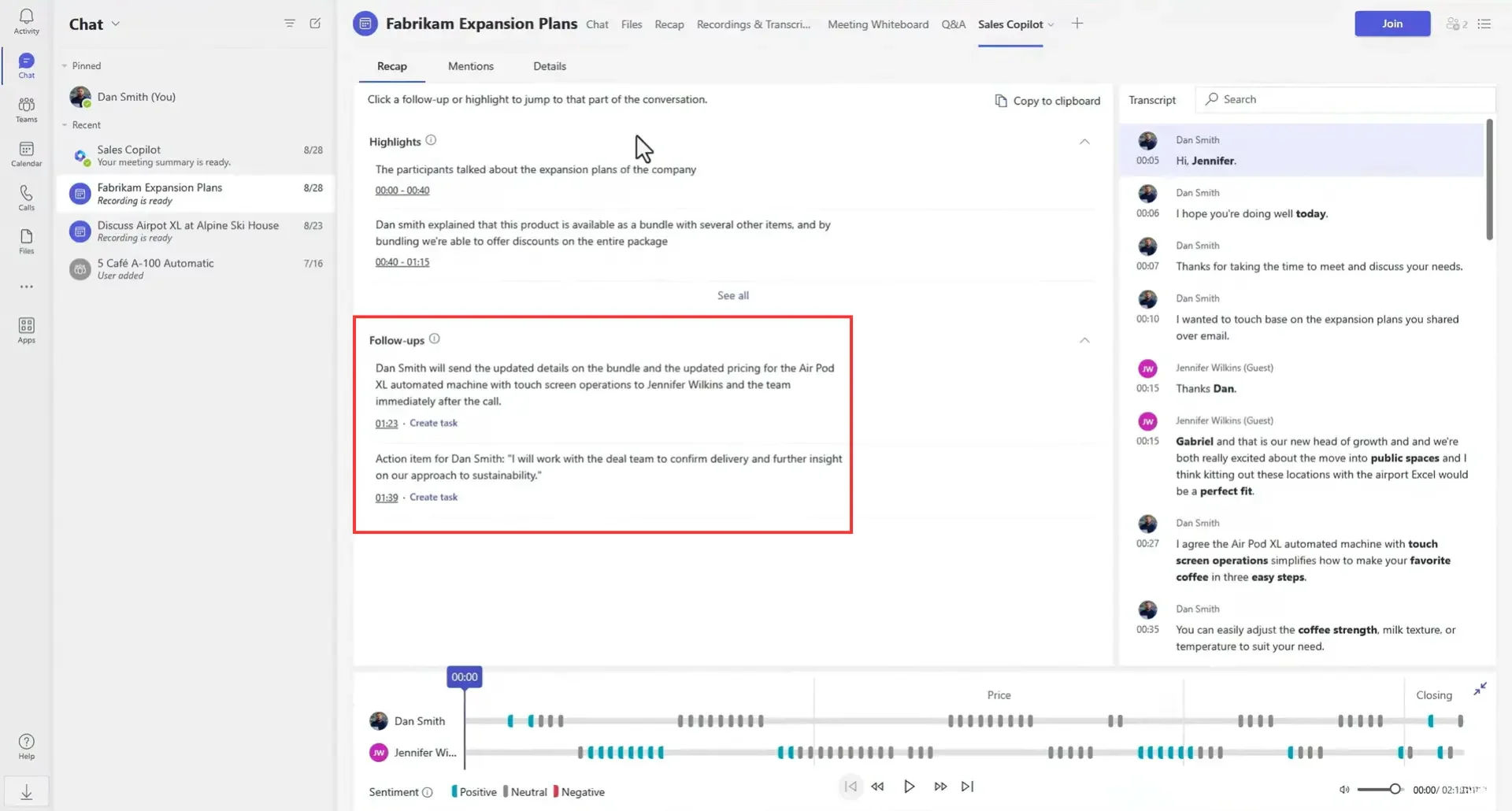Image resolution: width=1512 pixels, height=811 pixels.
Task: Open Files in the left rail
Action: click(x=26, y=242)
